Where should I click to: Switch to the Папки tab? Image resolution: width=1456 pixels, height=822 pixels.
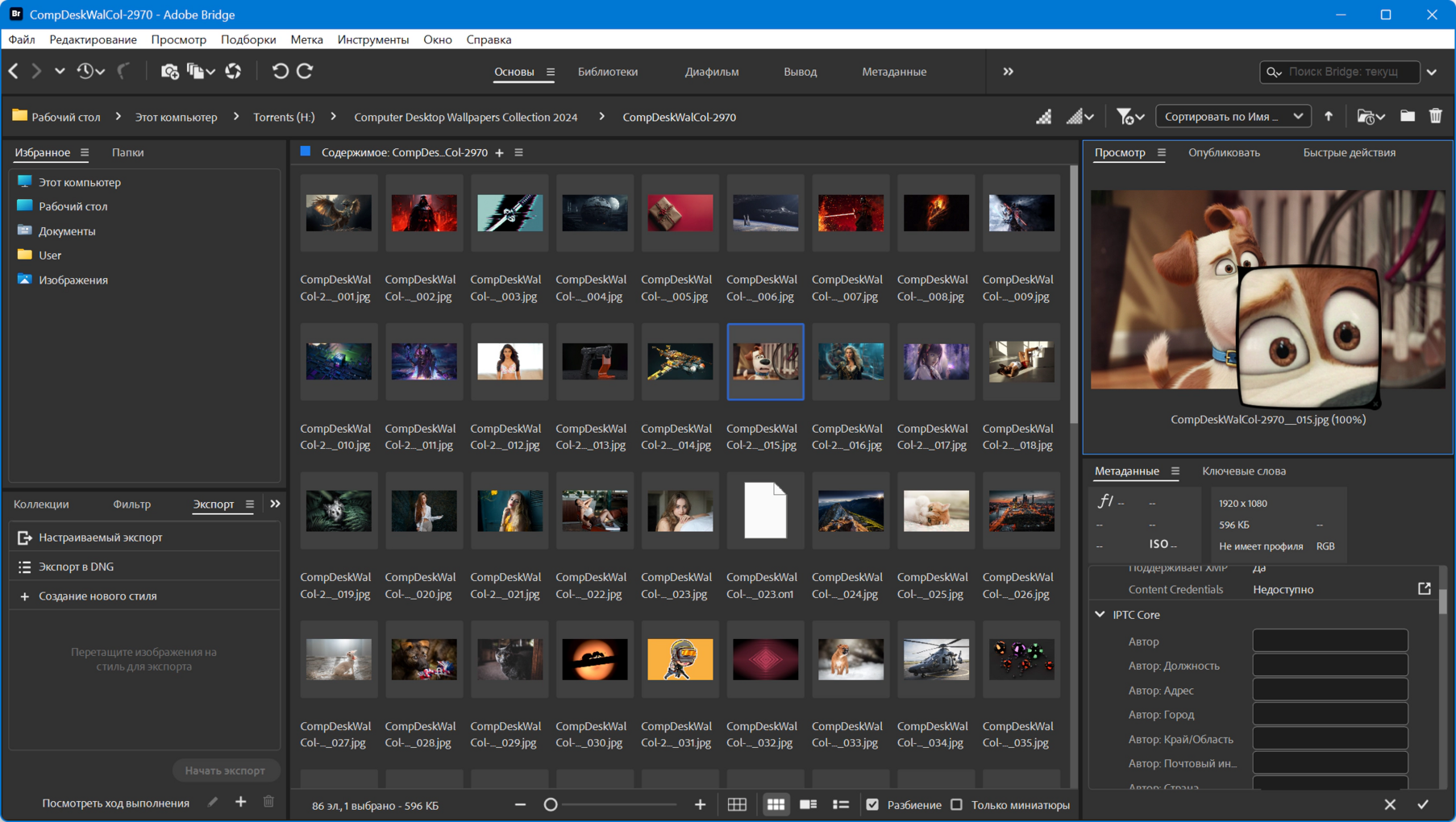127,152
